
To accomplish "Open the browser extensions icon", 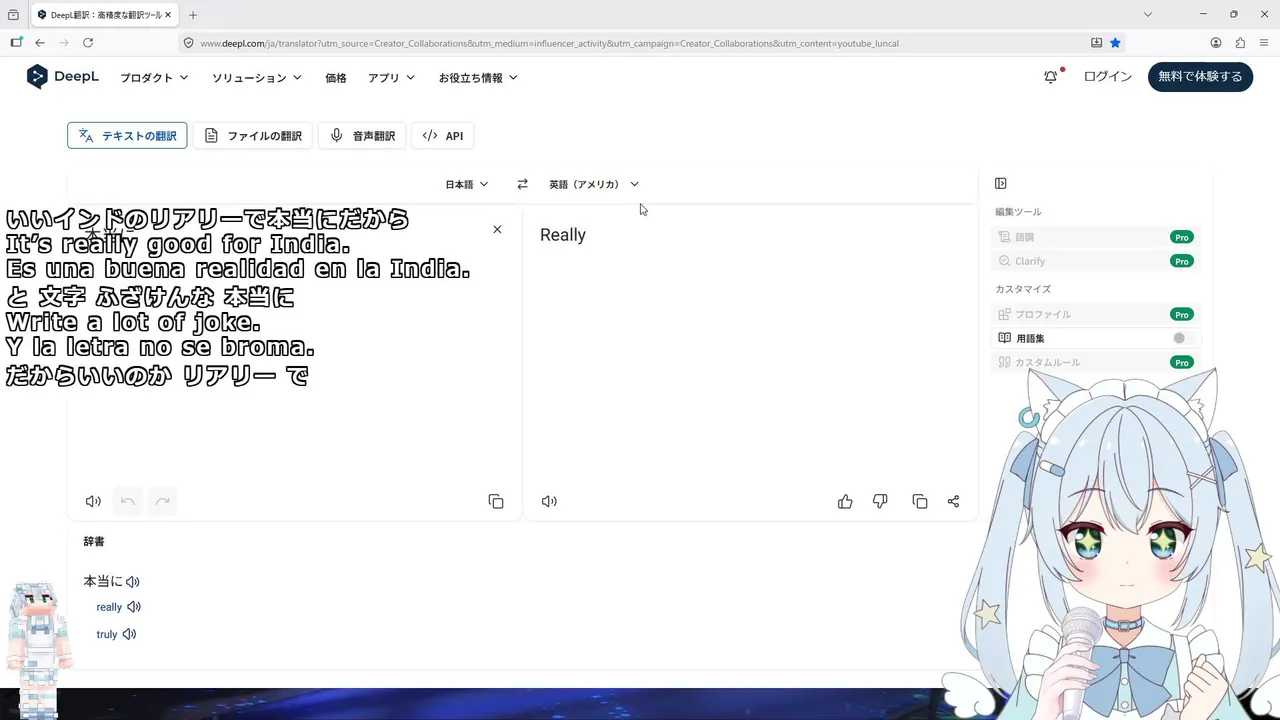I will click(1240, 43).
